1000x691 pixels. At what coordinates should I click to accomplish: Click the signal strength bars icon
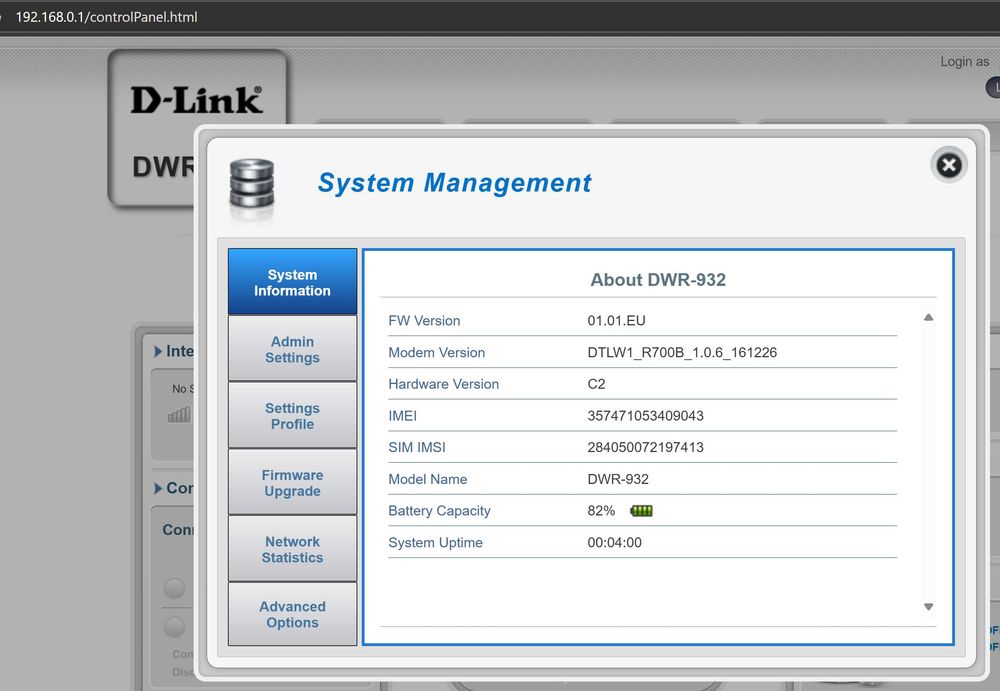click(x=179, y=415)
